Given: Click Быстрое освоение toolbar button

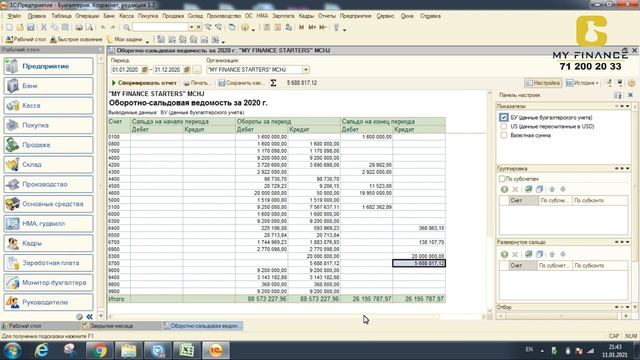Looking at the screenshot, I should tap(76, 40).
